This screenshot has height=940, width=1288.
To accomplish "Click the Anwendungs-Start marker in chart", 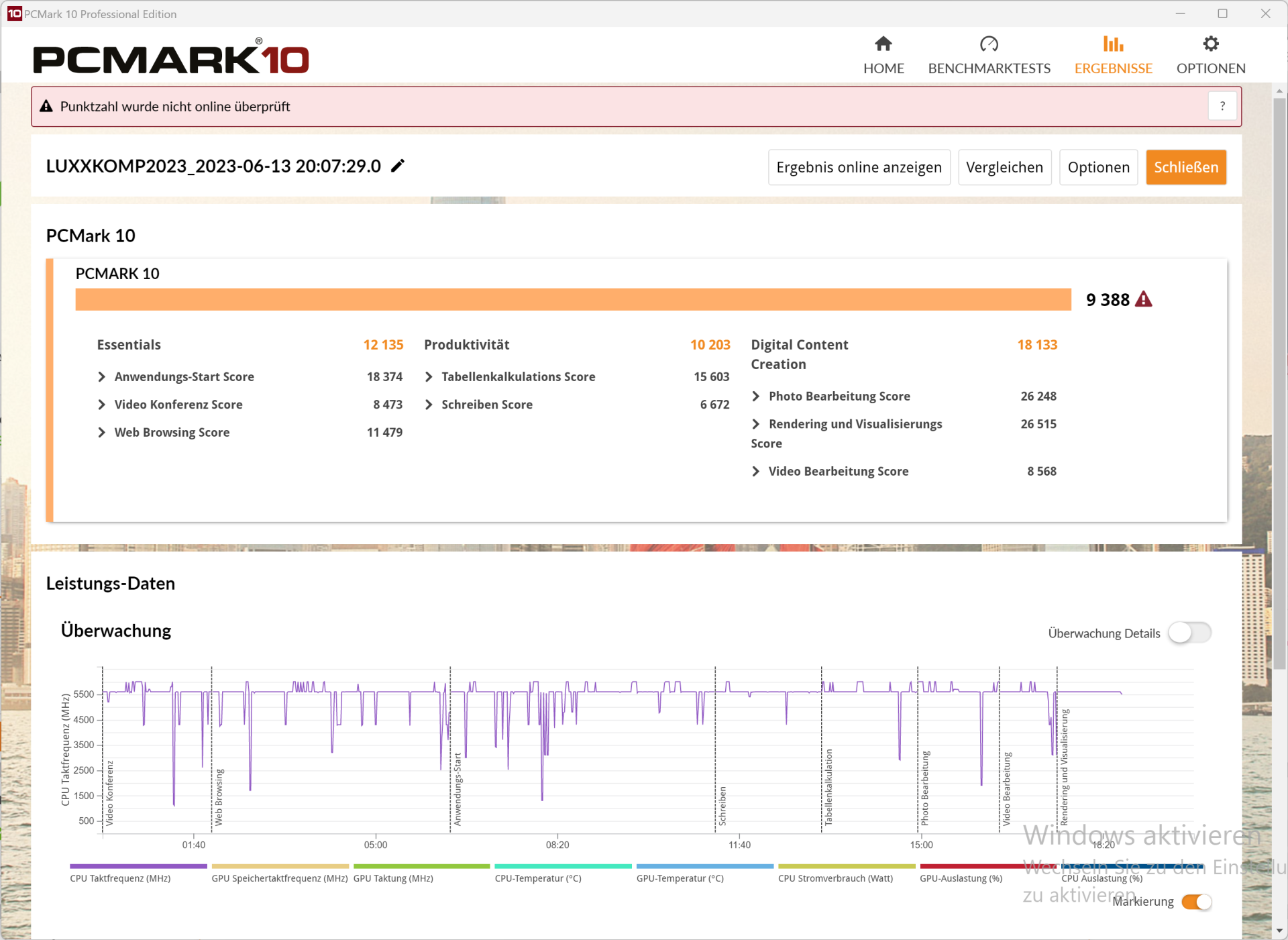I will 458,789.
